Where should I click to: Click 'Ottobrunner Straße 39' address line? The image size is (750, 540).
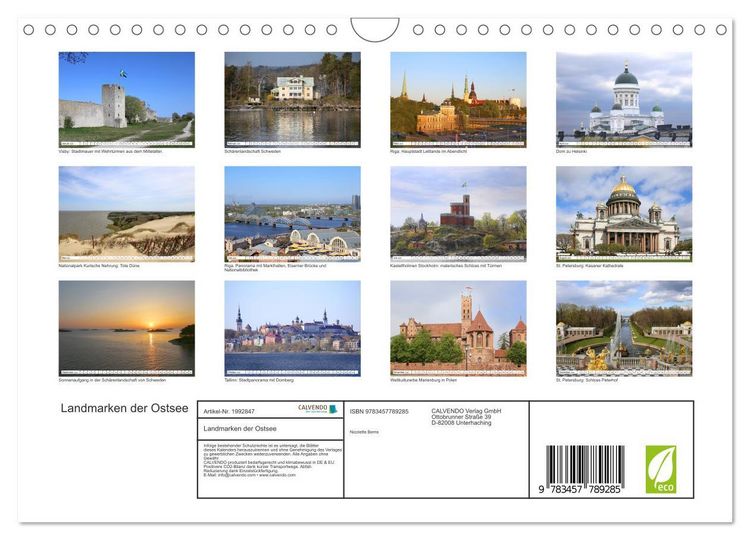461,417
